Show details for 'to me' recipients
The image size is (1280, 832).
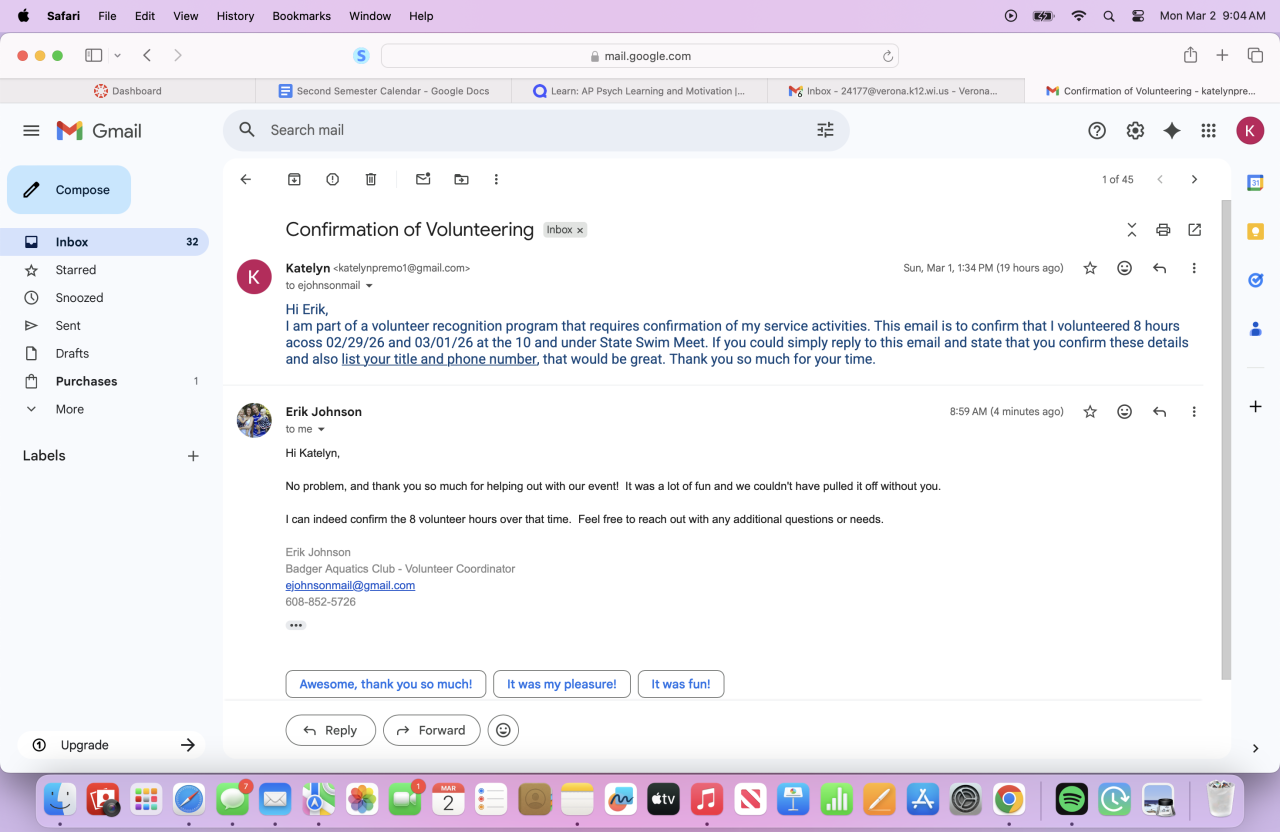[x=321, y=429]
